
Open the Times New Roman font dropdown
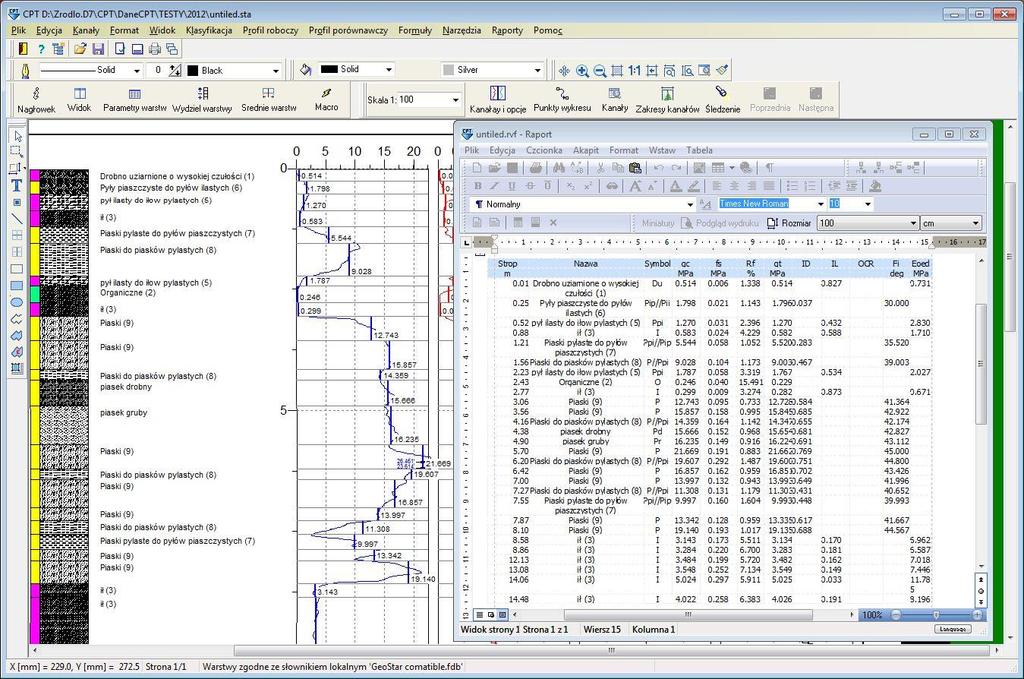coord(821,204)
